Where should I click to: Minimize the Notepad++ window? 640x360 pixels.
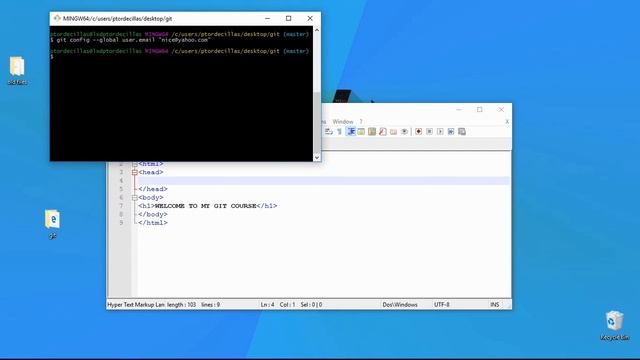tap(458, 109)
